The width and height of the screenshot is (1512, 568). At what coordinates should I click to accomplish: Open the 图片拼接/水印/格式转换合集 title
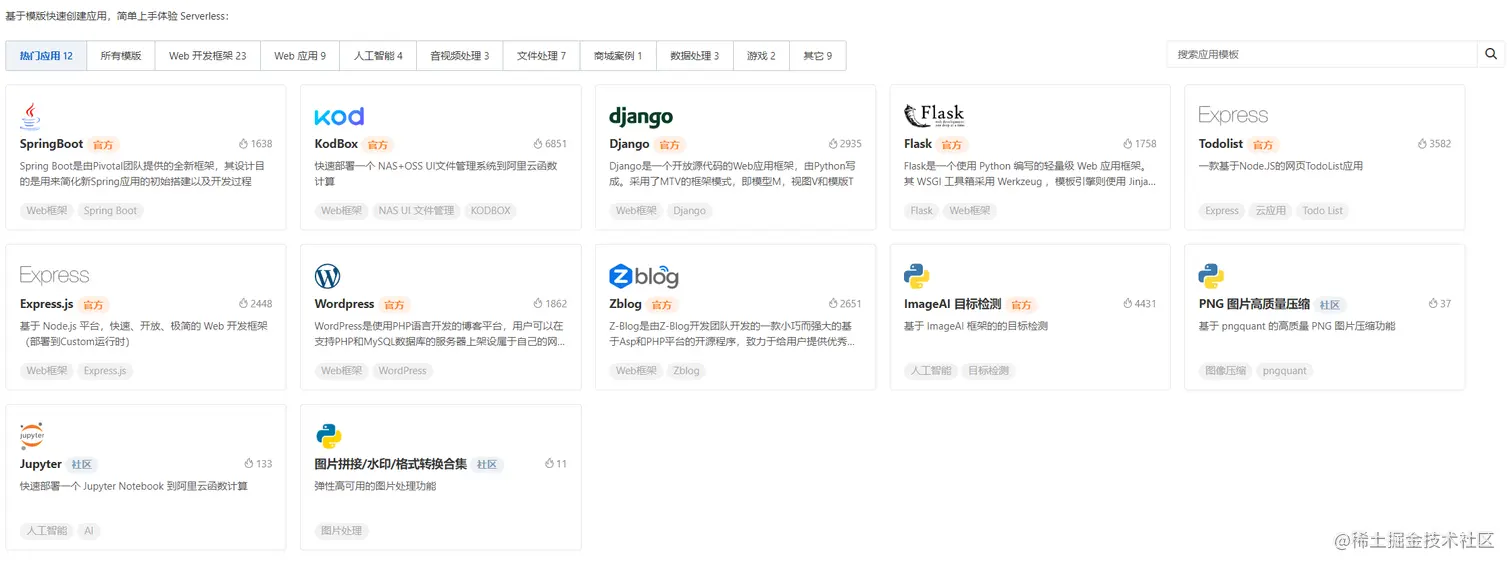point(391,464)
